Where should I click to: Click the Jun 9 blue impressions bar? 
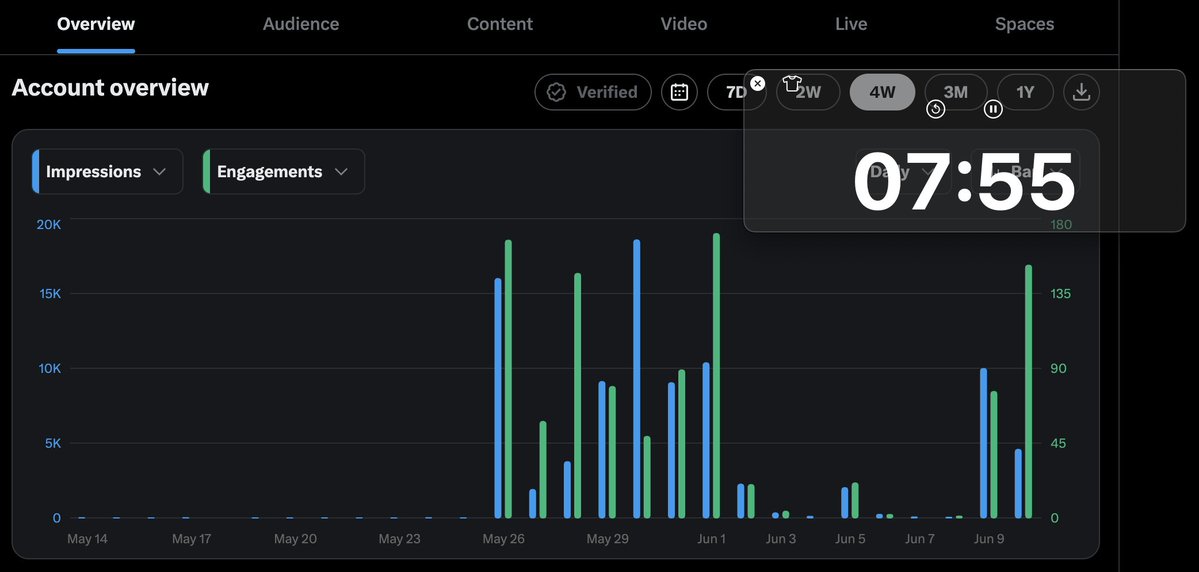click(983, 443)
